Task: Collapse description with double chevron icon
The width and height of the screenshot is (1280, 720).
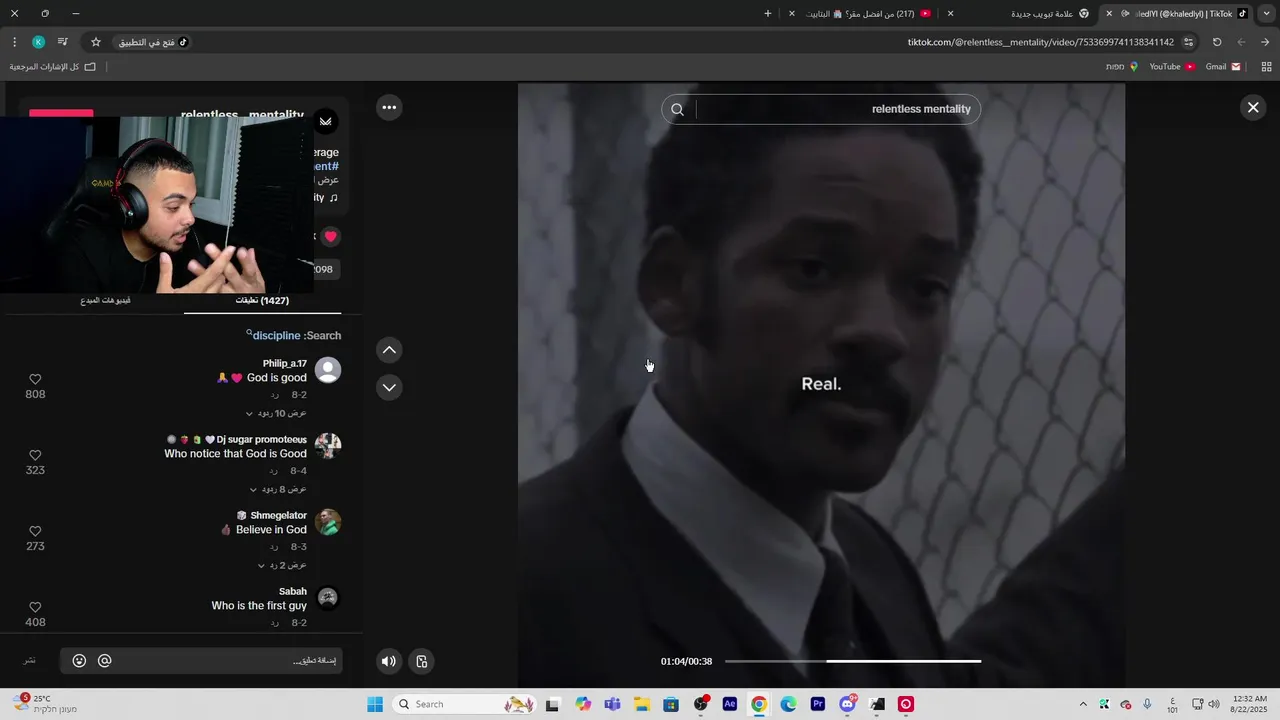Action: click(325, 121)
